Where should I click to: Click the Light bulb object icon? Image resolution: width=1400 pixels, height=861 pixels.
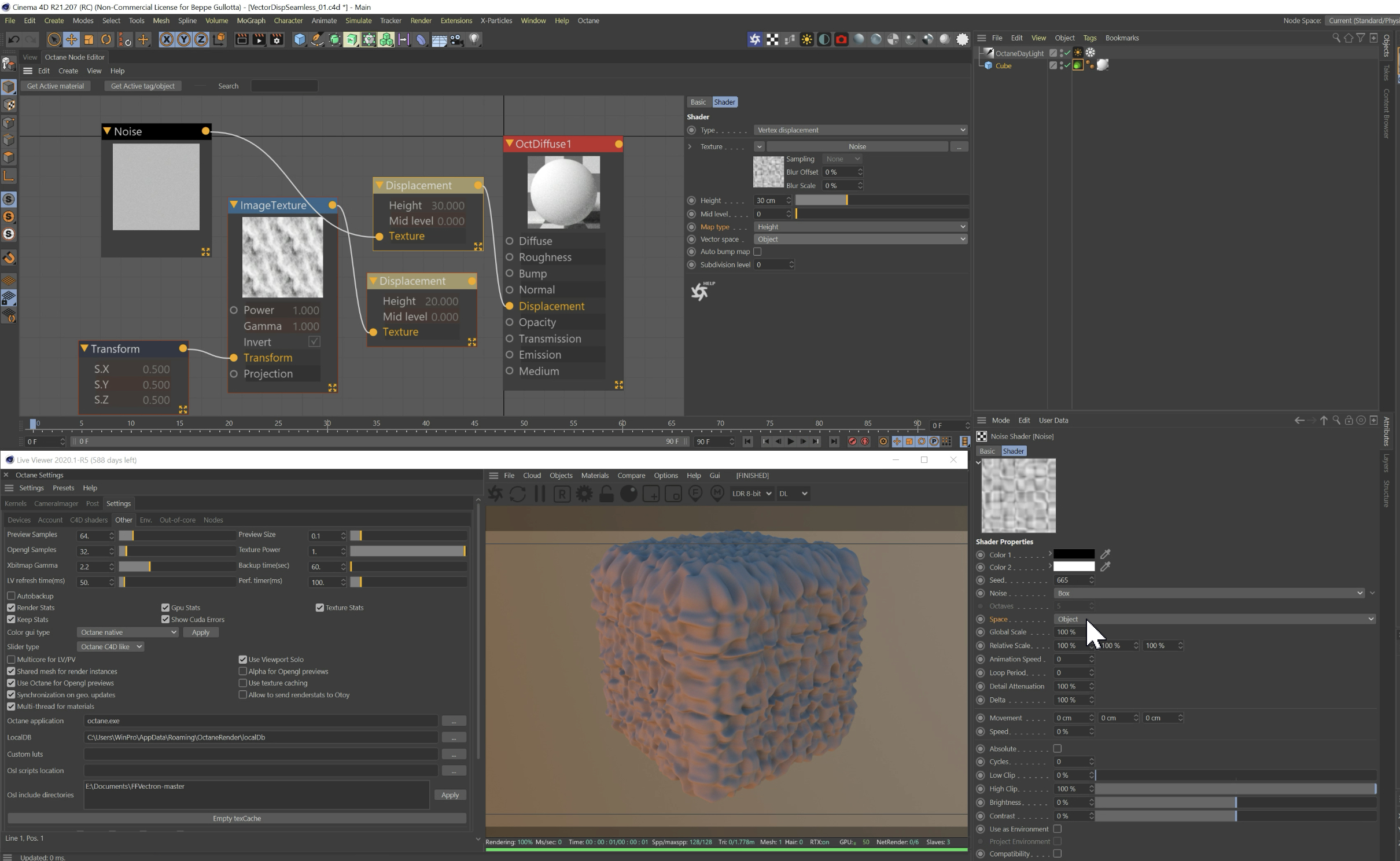click(474, 39)
